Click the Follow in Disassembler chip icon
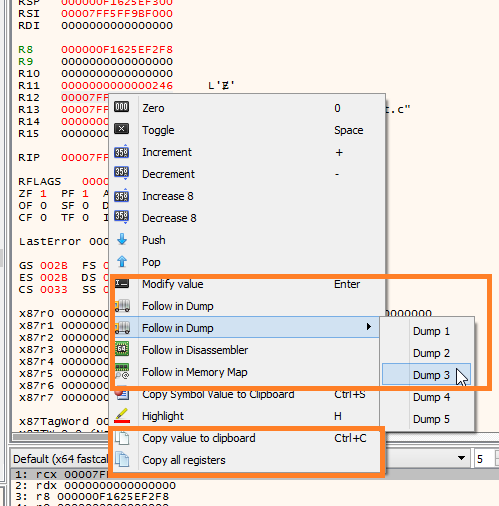The width and height of the screenshot is (499, 506). tap(122, 349)
